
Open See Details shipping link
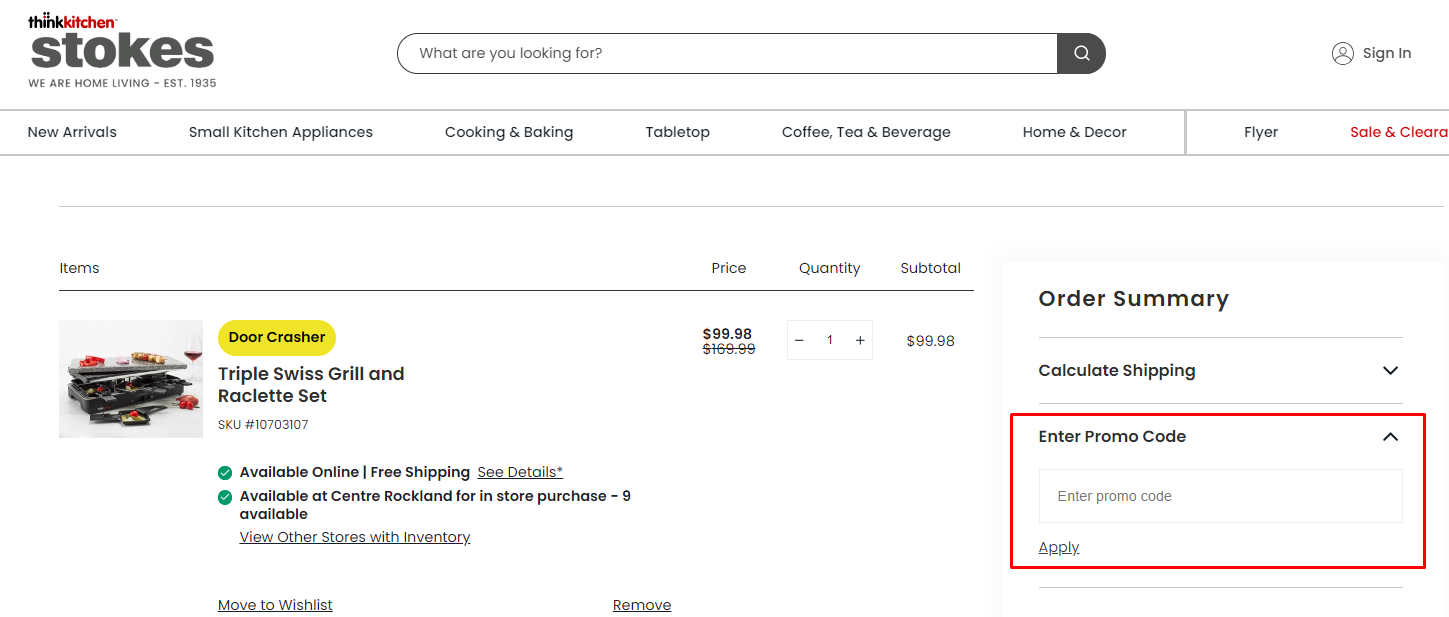(x=520, y=472)
